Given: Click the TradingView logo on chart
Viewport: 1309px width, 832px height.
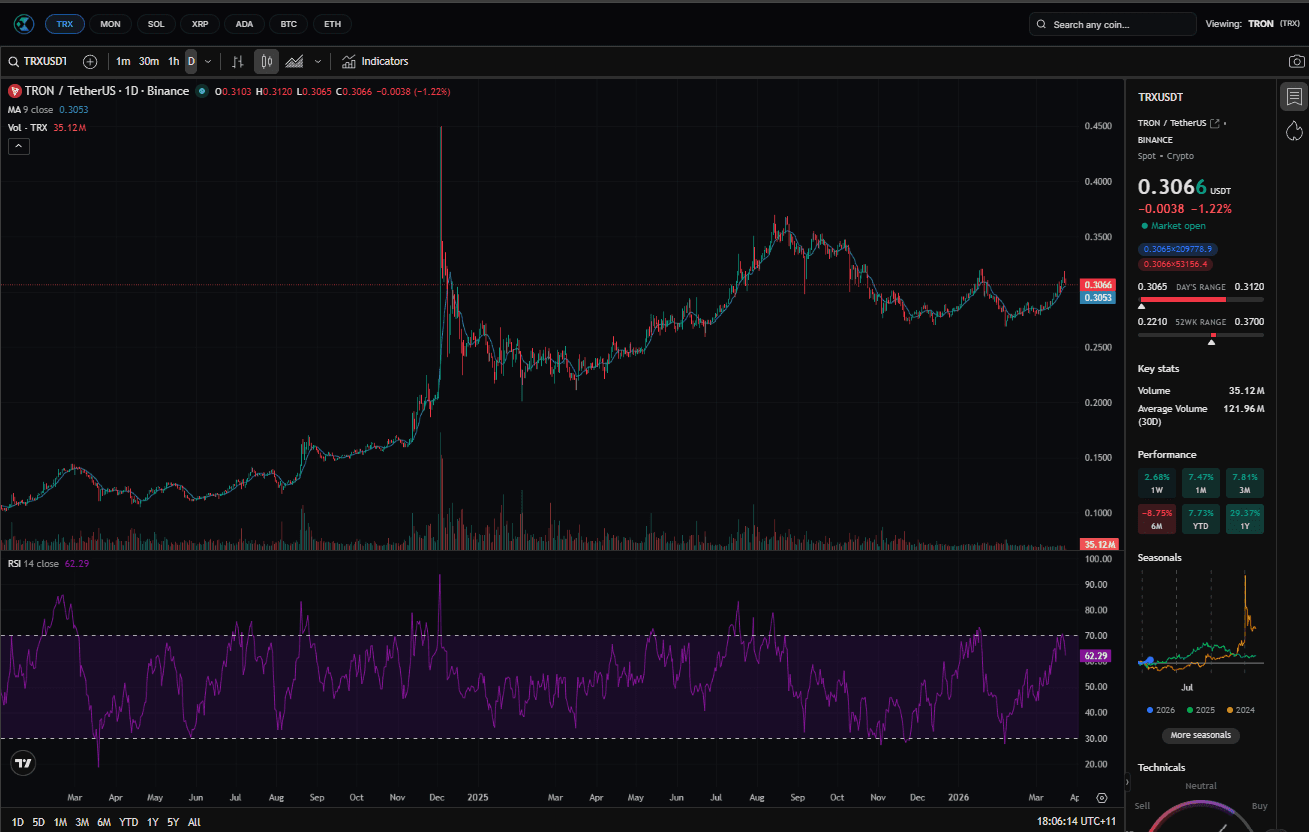Looking at the screenshot, I should (x=23, y=763).
